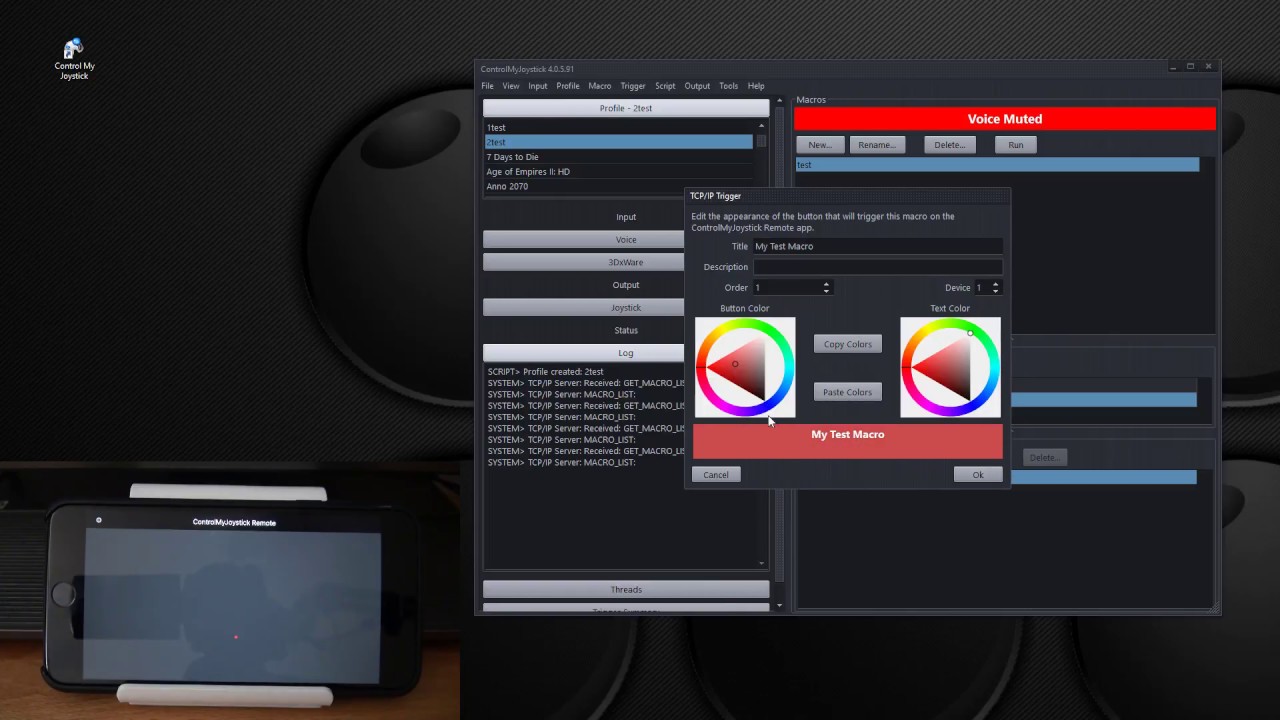This screenshot has width=1280, height=720.
Task: Decrease the Device value with down arrow
Action: pos(995,291)
